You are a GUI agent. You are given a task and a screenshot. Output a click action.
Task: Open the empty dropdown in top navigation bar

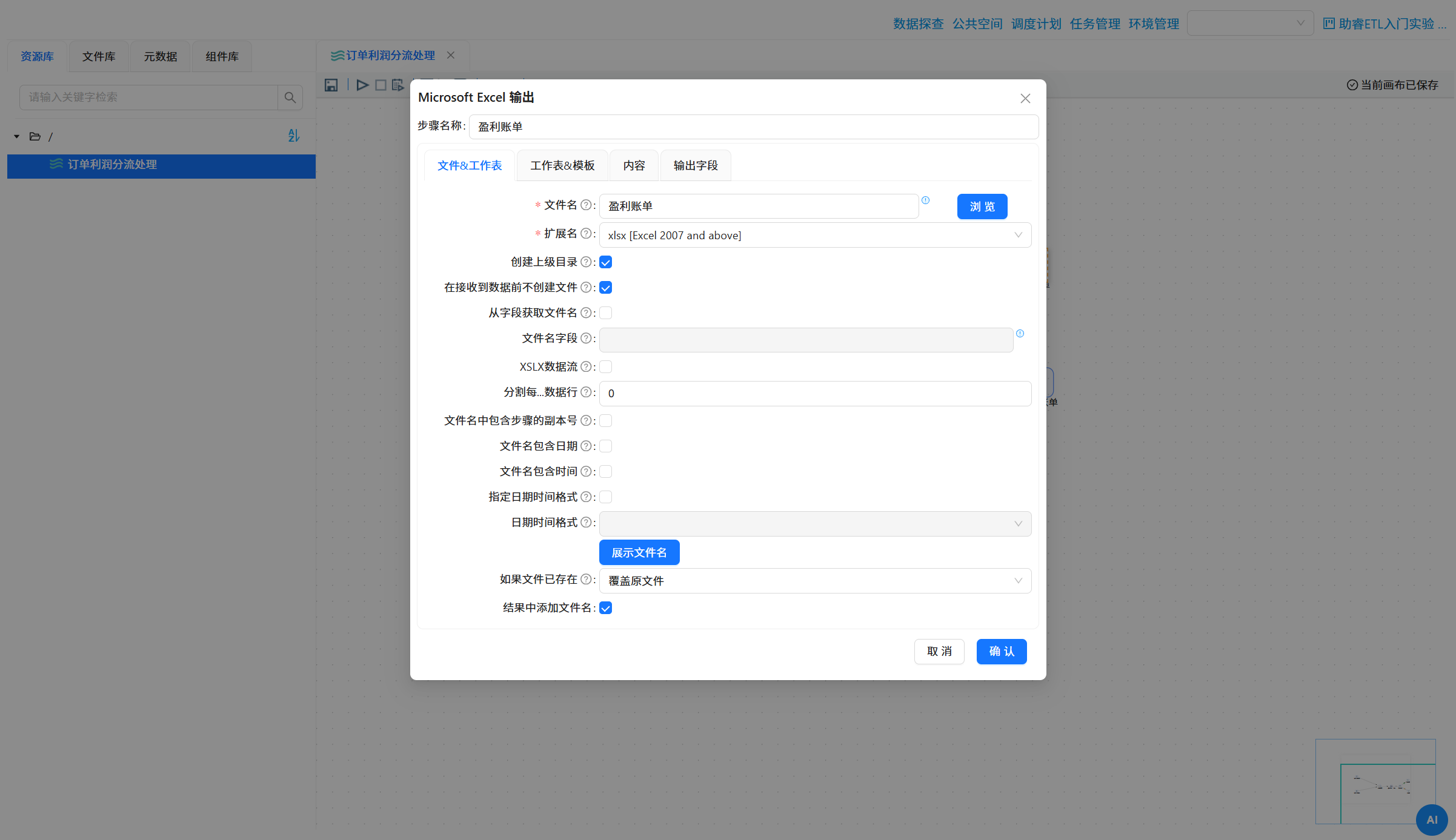point(1250,23)
